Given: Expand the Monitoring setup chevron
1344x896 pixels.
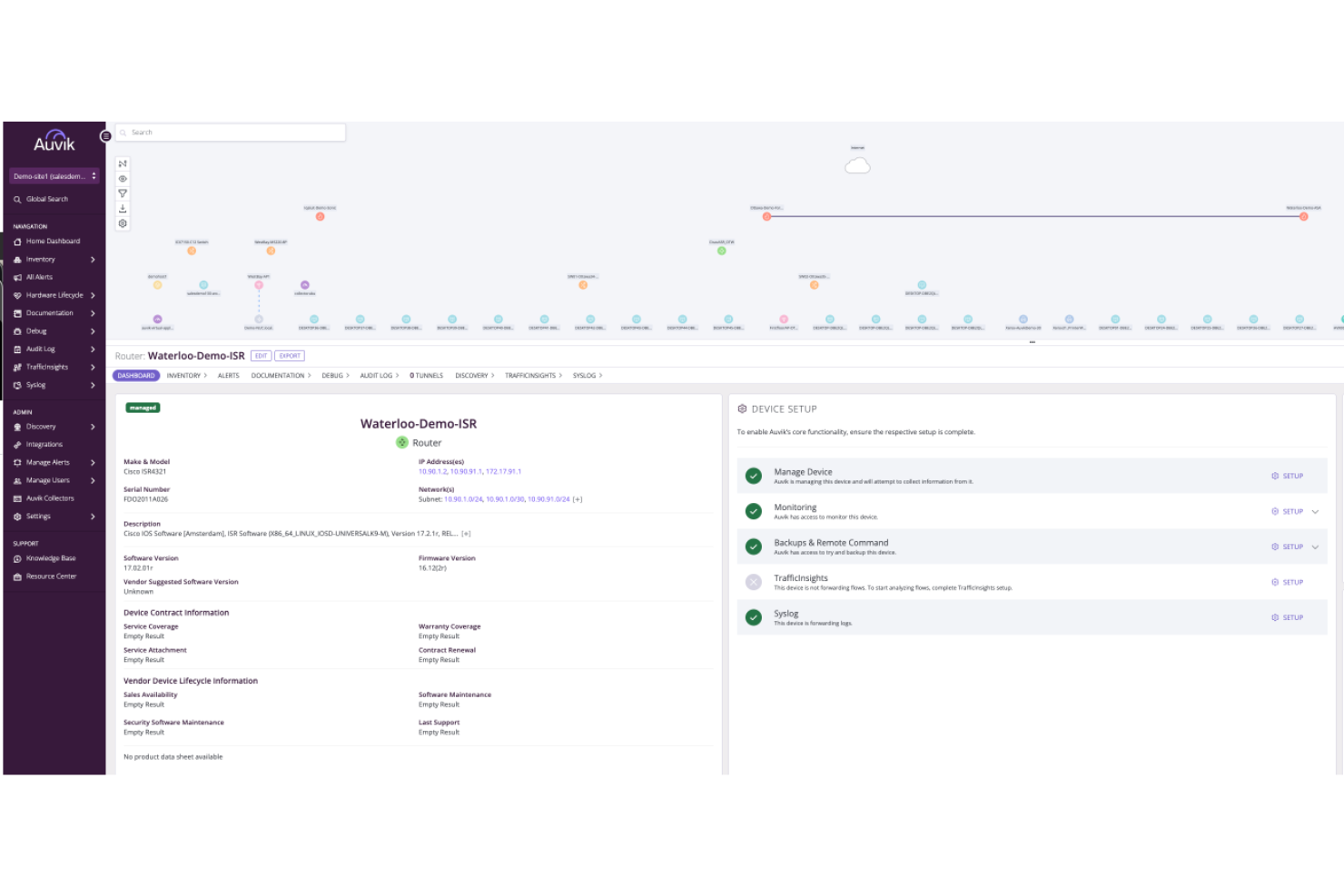Looking at the screenshot, I should click(x=1314, y=511).
